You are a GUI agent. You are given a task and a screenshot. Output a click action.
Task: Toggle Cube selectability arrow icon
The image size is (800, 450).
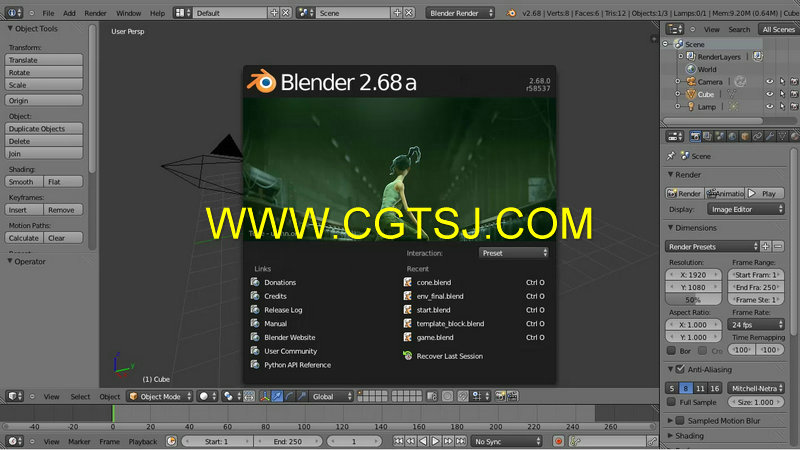(782, 94)
